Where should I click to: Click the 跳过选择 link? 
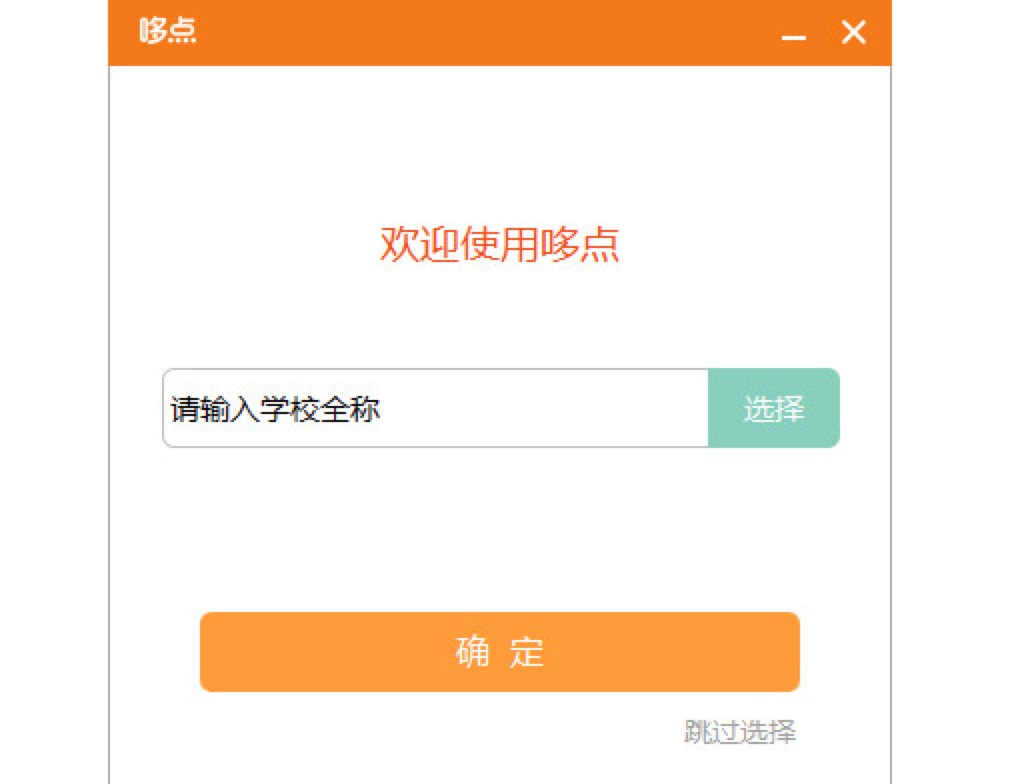click(x=740, y=732)
